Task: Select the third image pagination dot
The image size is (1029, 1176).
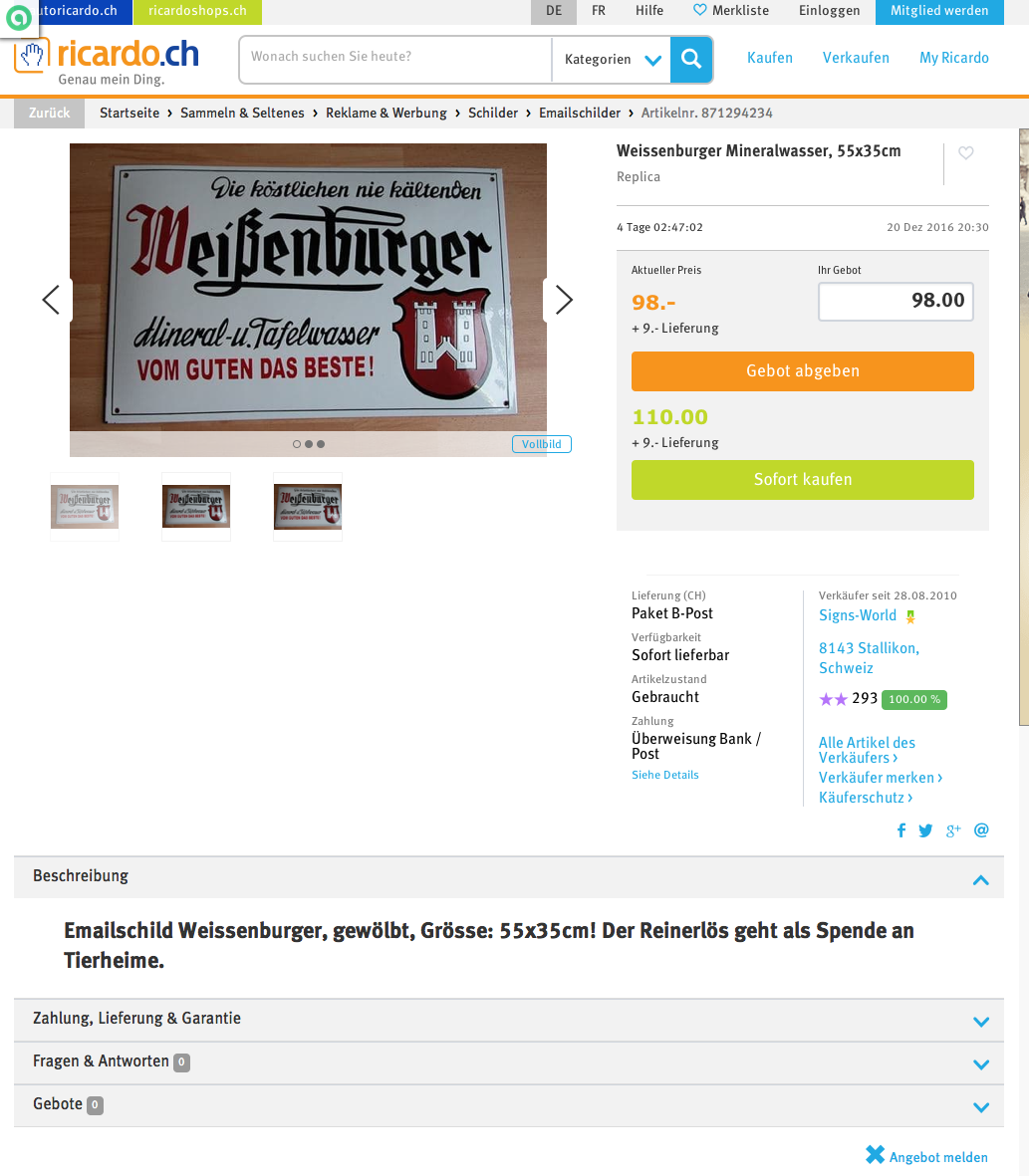Action: coord(321,444)
